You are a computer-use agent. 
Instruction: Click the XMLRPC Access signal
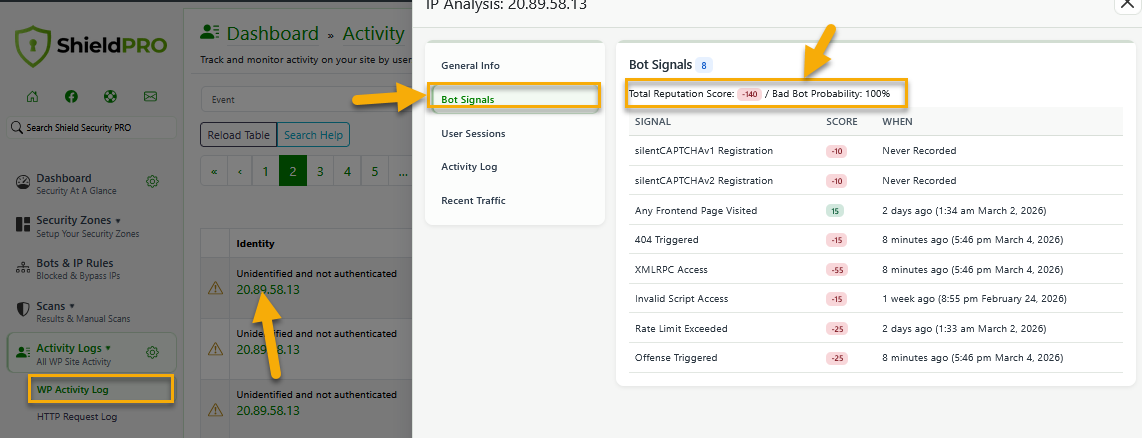(x=671, y=270)
